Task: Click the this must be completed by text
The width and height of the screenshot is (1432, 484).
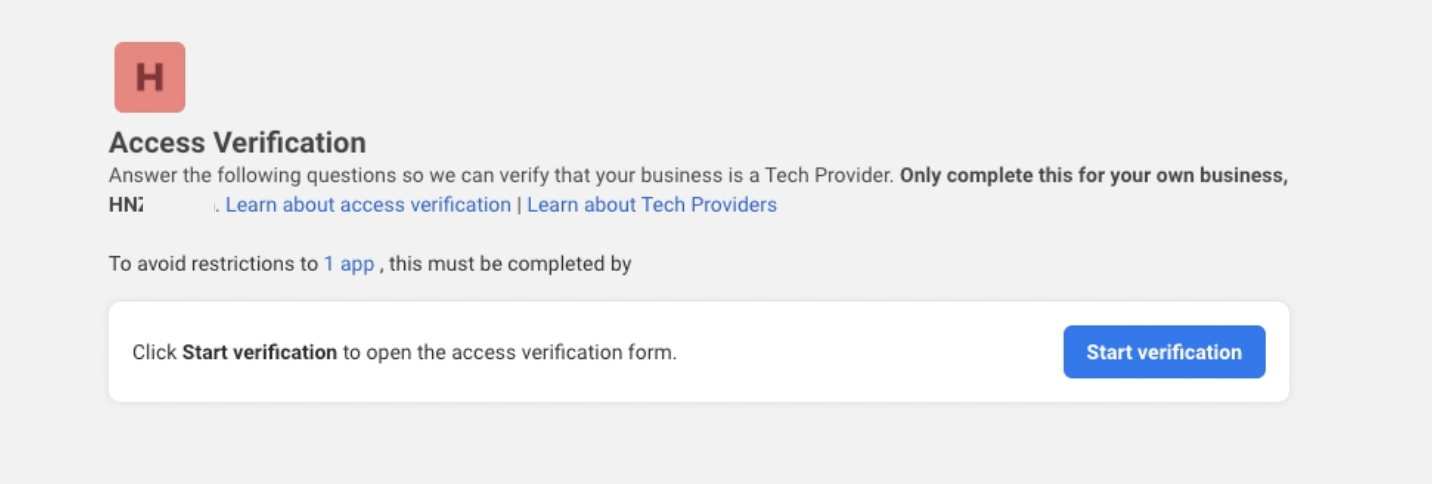Action: click(510, 265)
